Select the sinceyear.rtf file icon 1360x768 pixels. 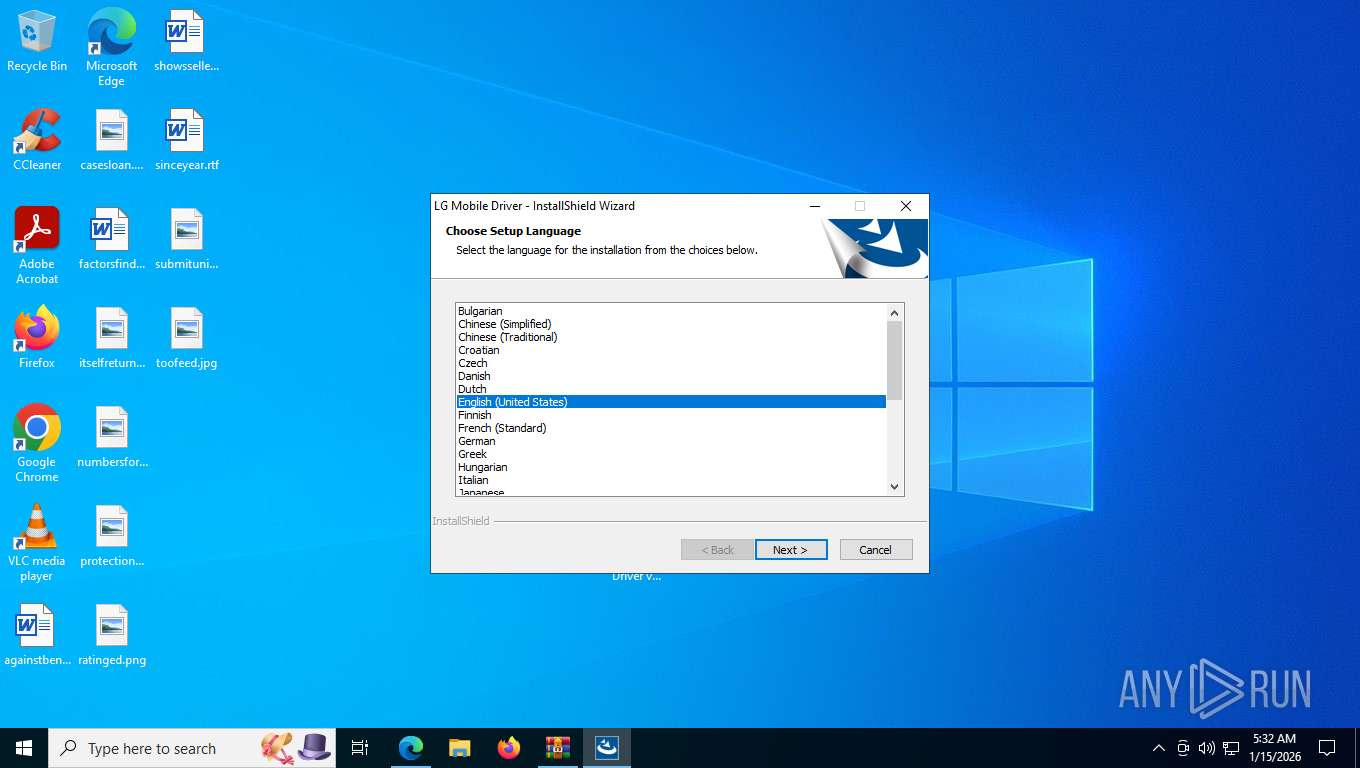(186, 140)
